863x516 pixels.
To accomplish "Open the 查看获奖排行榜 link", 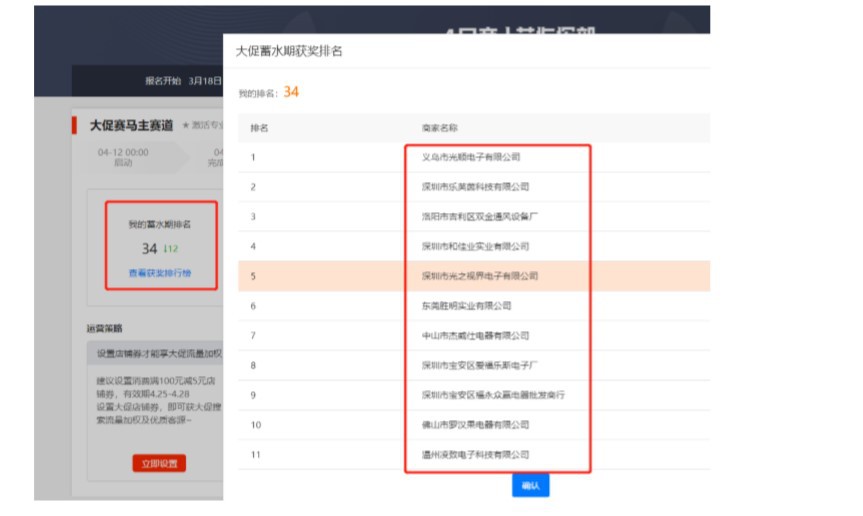I will pos(159,273).
